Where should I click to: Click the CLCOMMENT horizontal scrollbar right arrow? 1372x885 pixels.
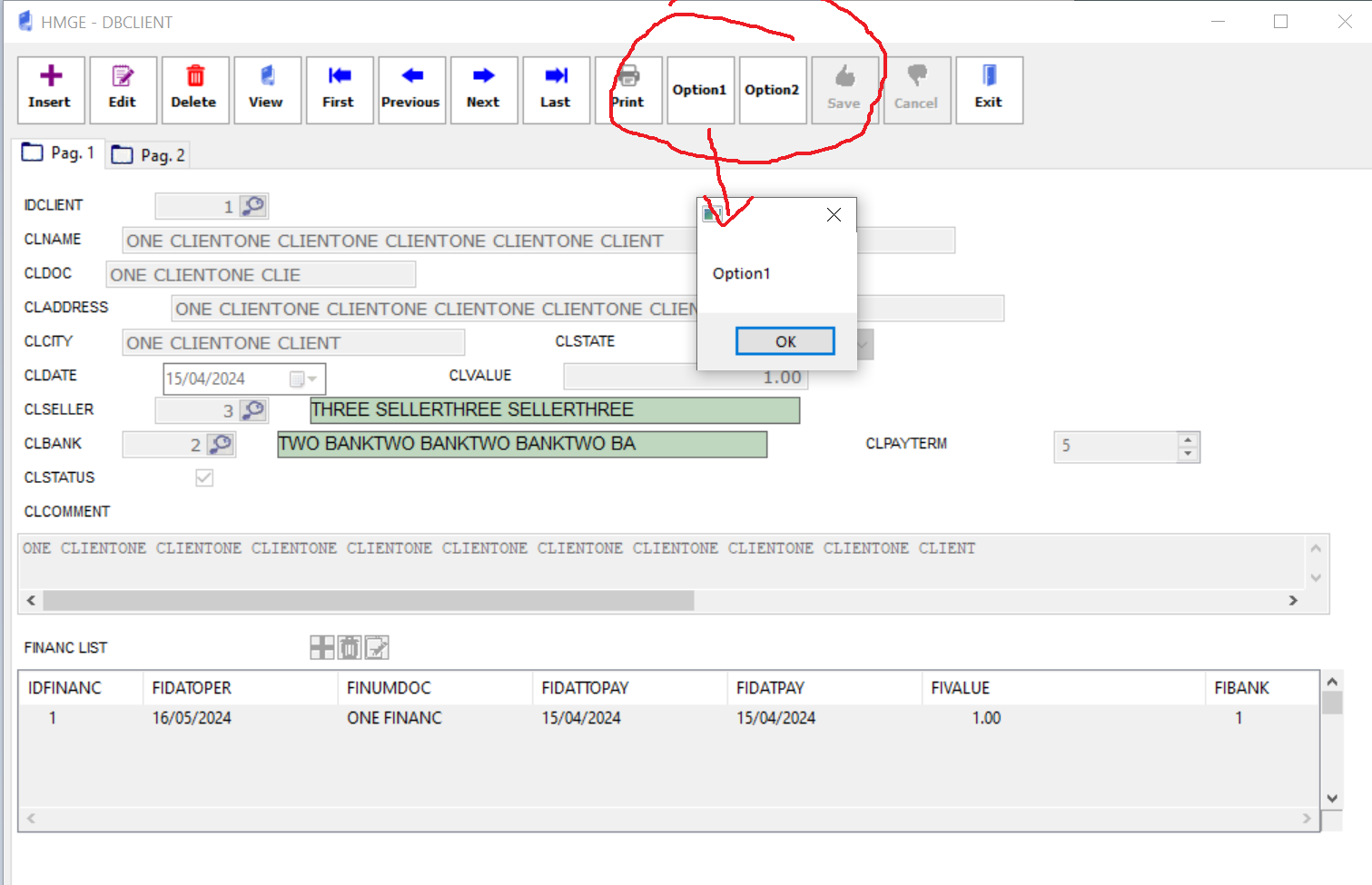[1293, 601]
